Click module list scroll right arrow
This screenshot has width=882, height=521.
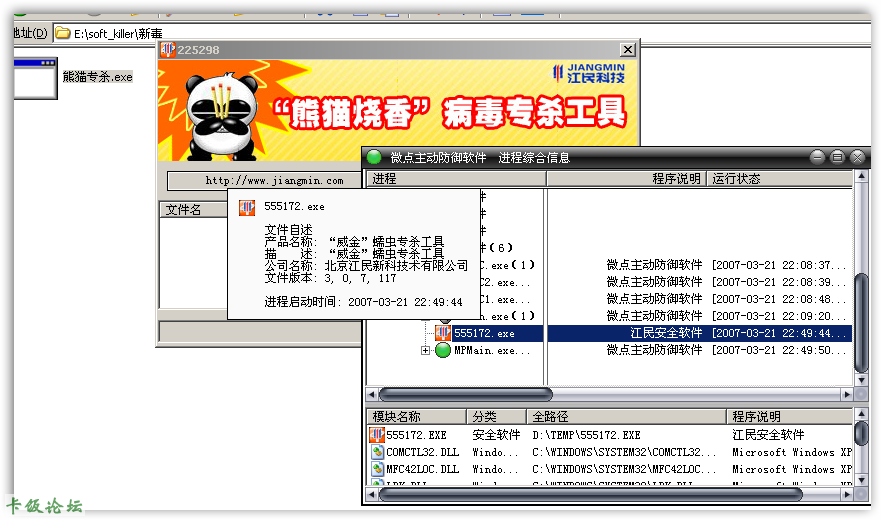point(847,495)
